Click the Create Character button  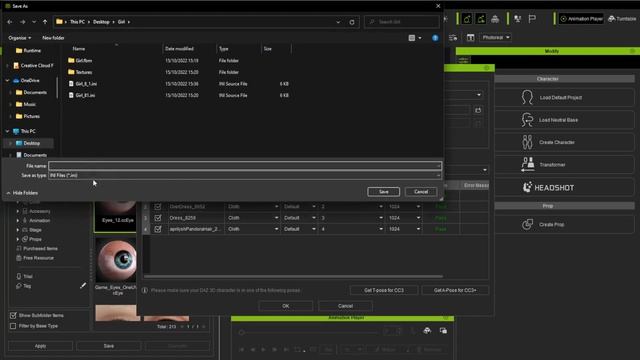pyautogui.click(x=564, y=142)
